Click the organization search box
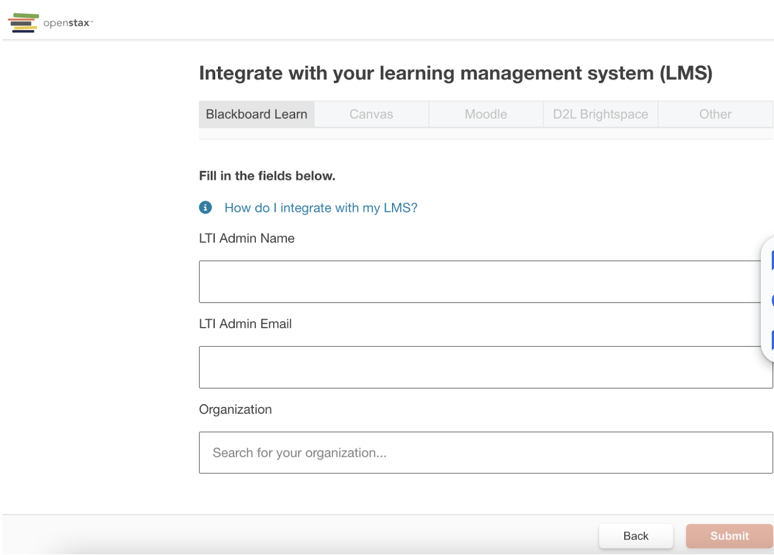The height and width of the screenshot is (555, 774). pos(486,453)
